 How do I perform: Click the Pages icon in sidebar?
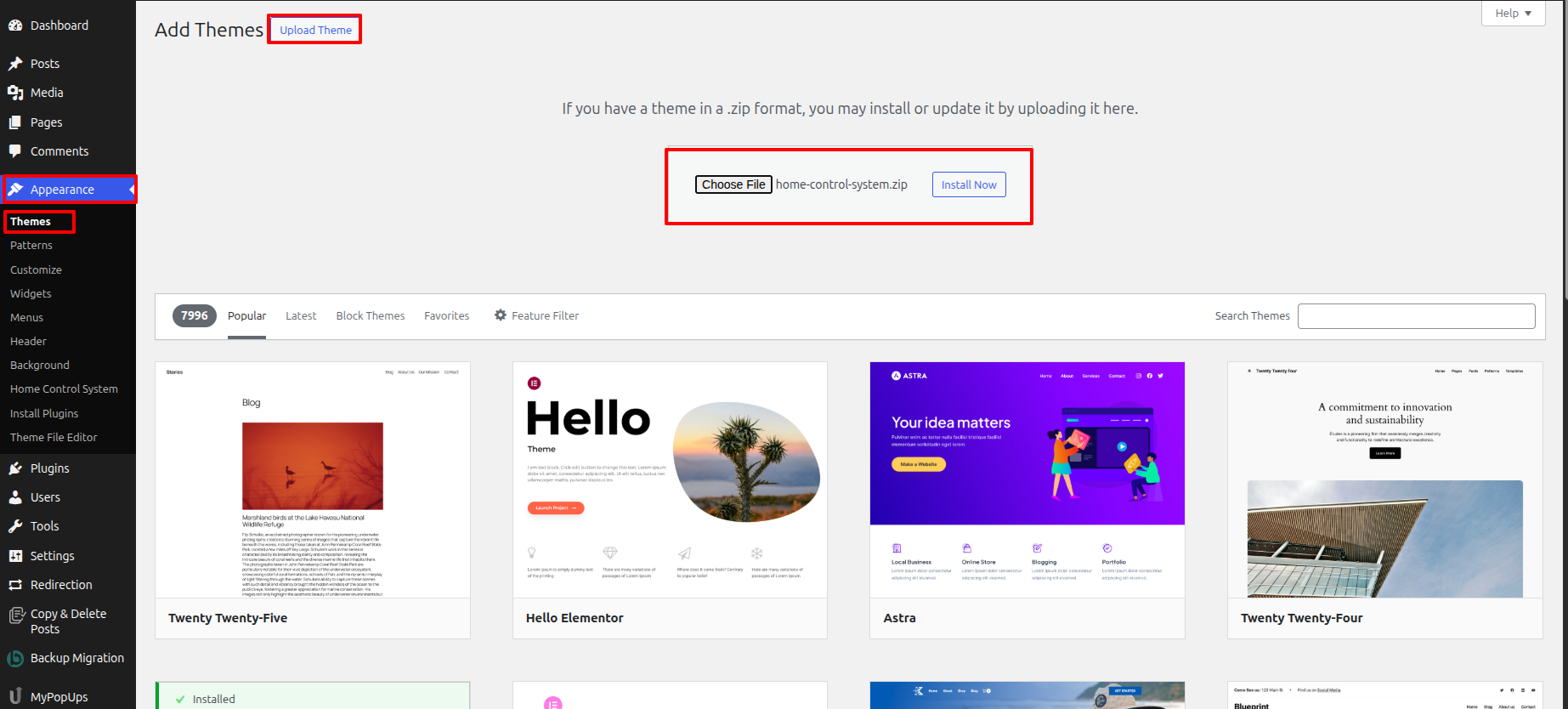pyautogui.click(x=15, y=122)
